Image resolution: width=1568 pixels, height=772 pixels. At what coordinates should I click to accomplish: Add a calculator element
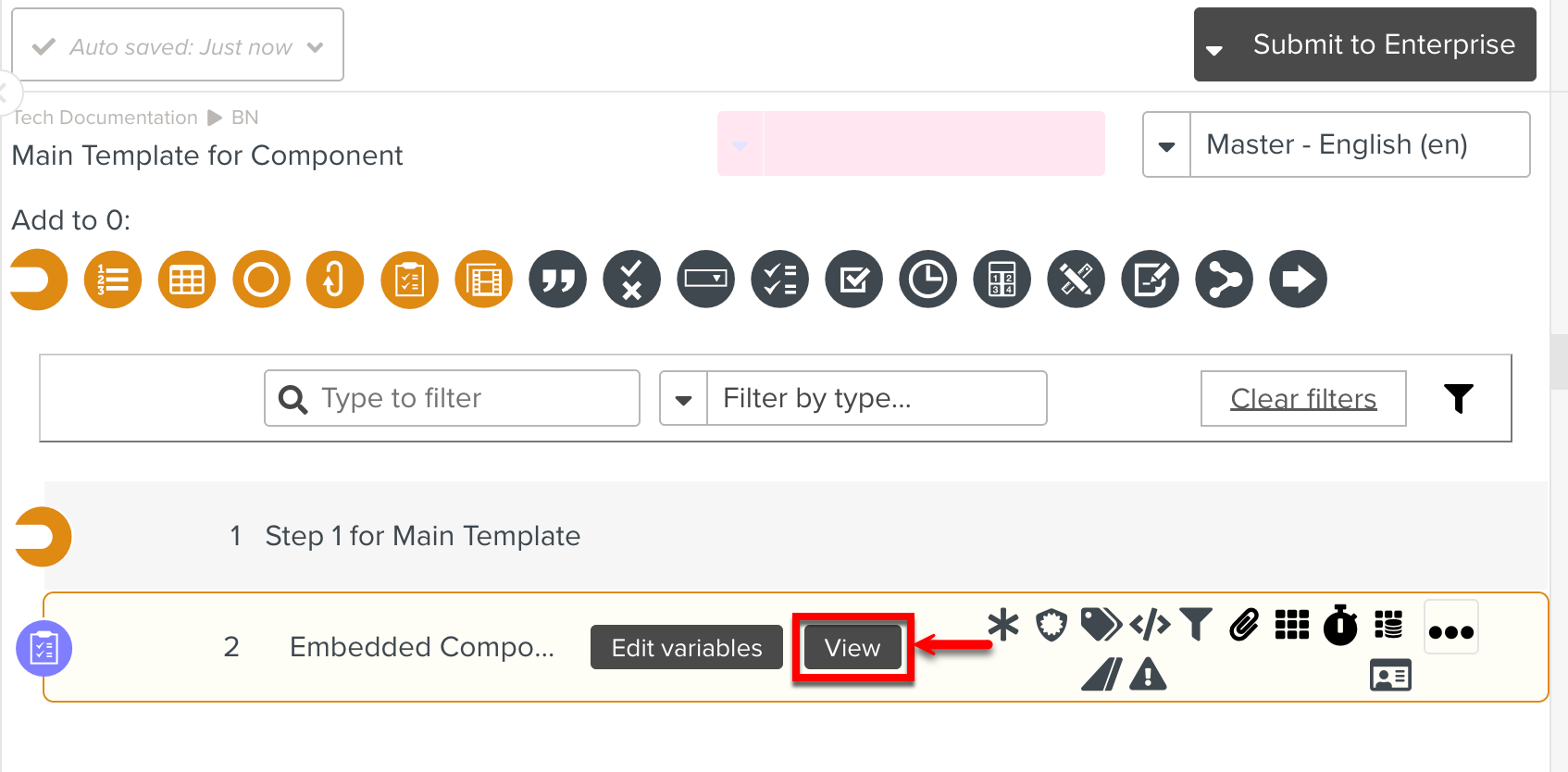click(1002, 279)
